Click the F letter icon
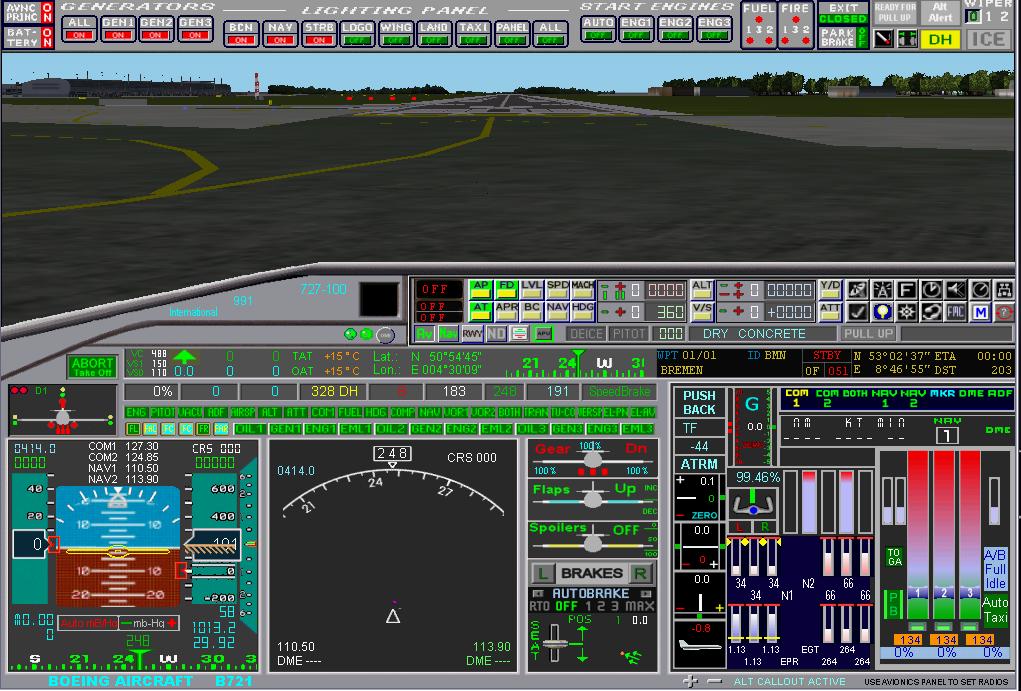 pyautogui.click(x=906, y=290)
